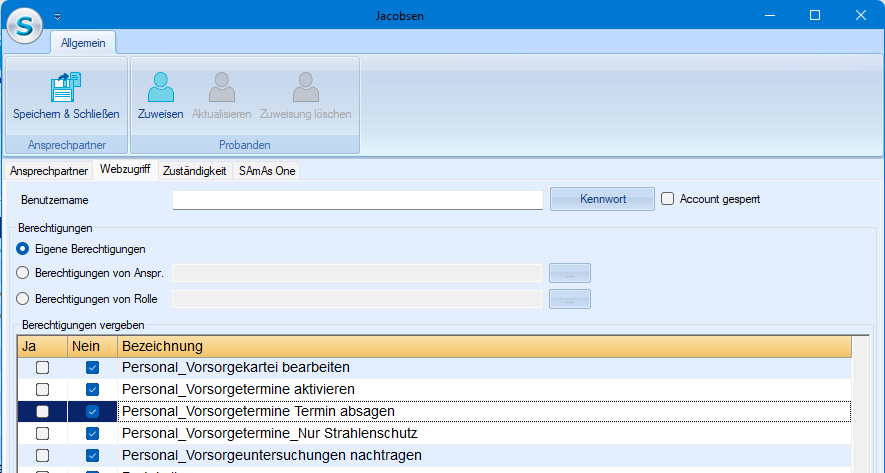
Task: Uncheck Nein for Personal_Vorsorgekartei bearbeiten
Action: [x=93, y=368]
